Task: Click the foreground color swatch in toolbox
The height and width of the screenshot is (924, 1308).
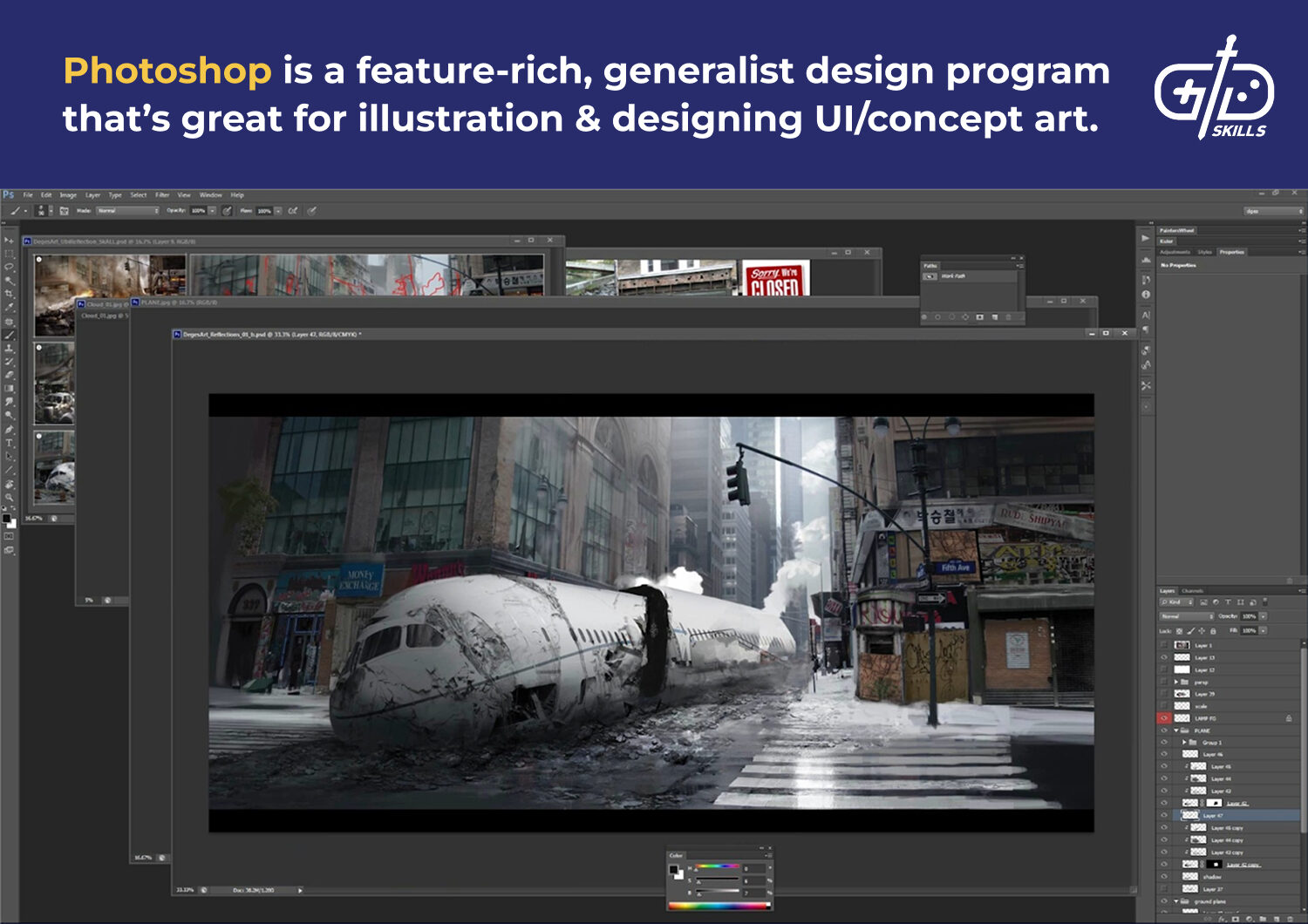Action: click(6, 520)
